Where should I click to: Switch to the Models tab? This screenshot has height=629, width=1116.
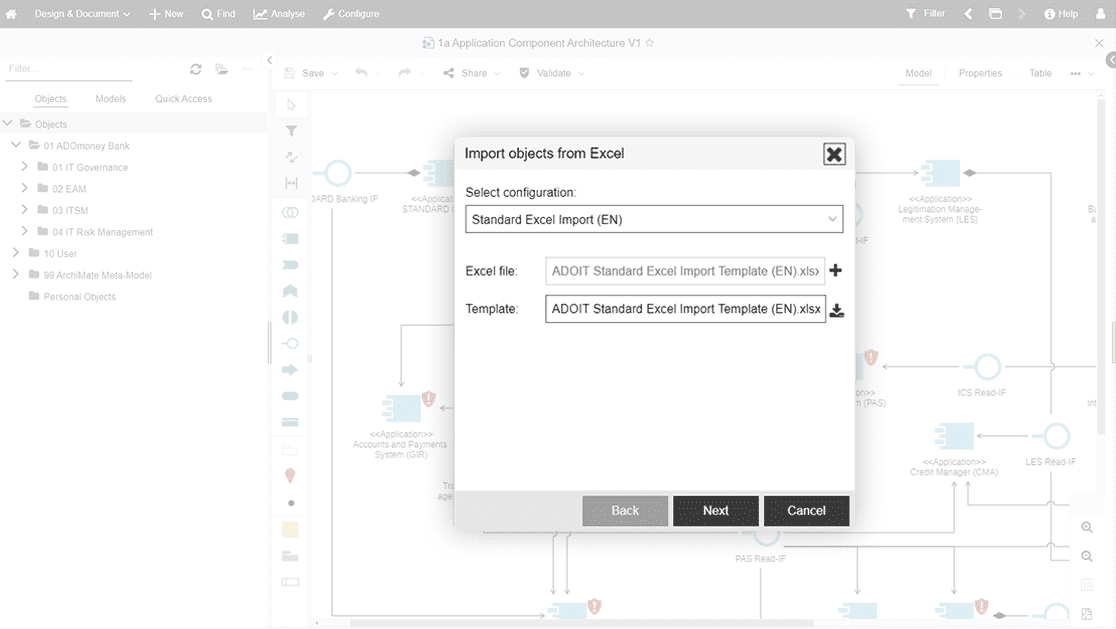pos(110,99)
